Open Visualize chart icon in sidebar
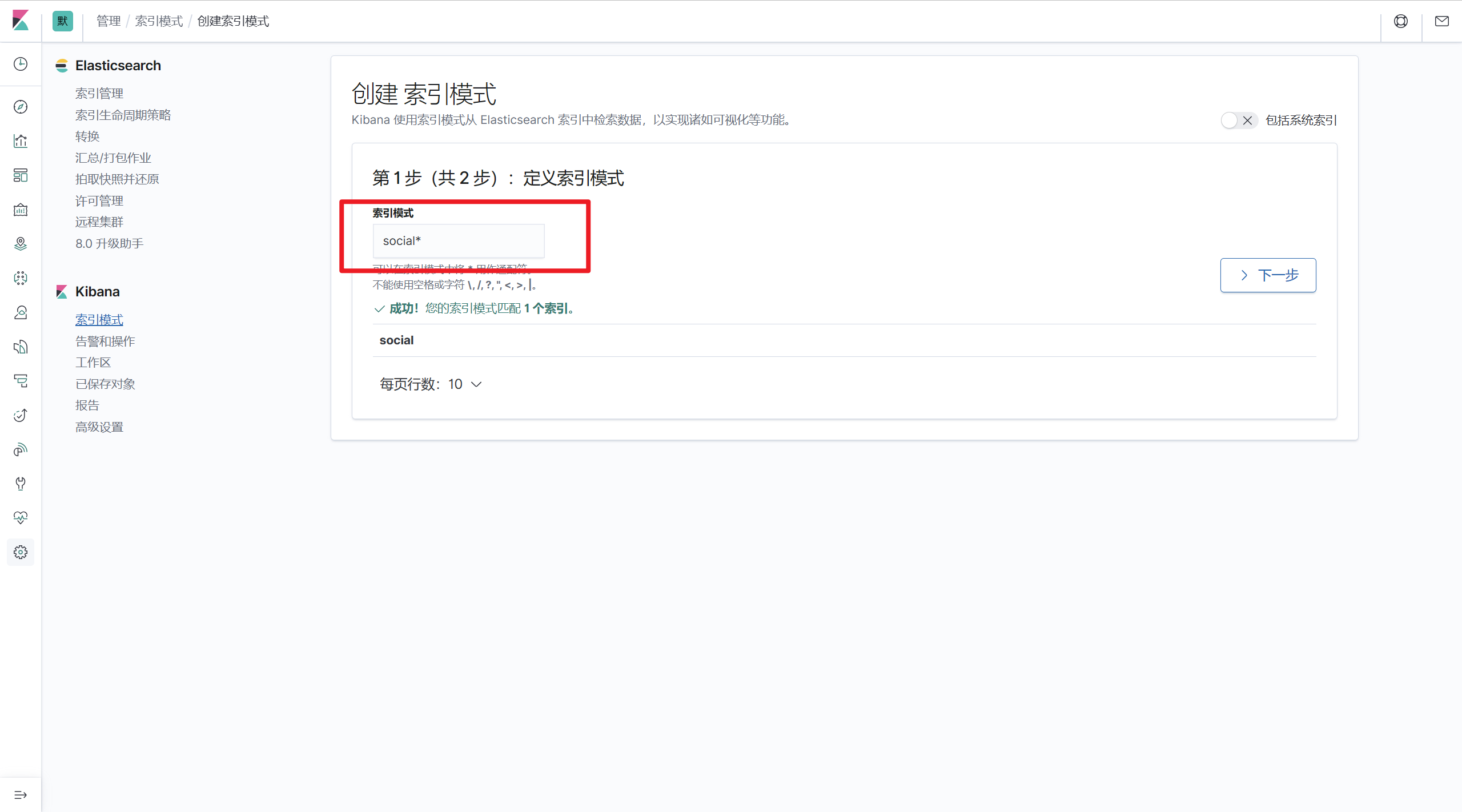The width and height of the screenshot is (1462, 812). coord(21,141)
